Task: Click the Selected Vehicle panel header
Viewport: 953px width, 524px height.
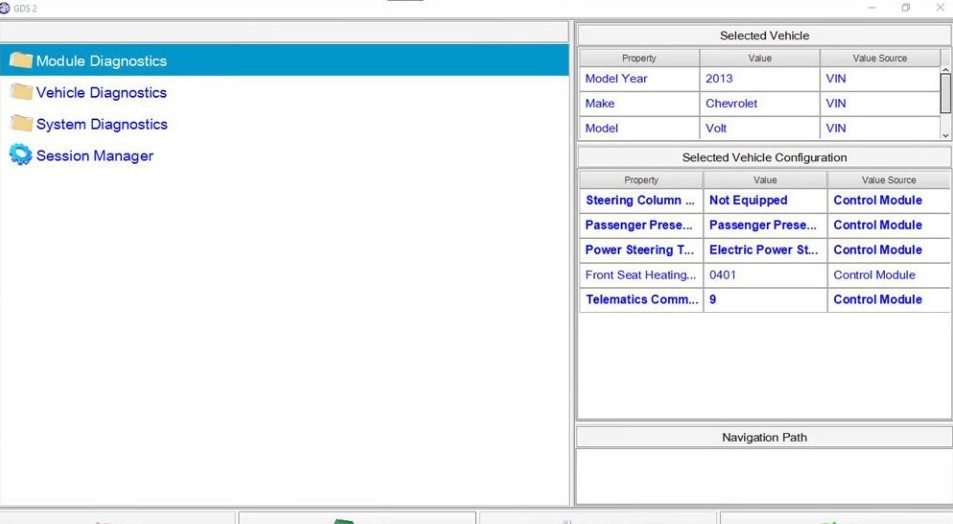Action: pyautogui.click(x=764, y=35)
